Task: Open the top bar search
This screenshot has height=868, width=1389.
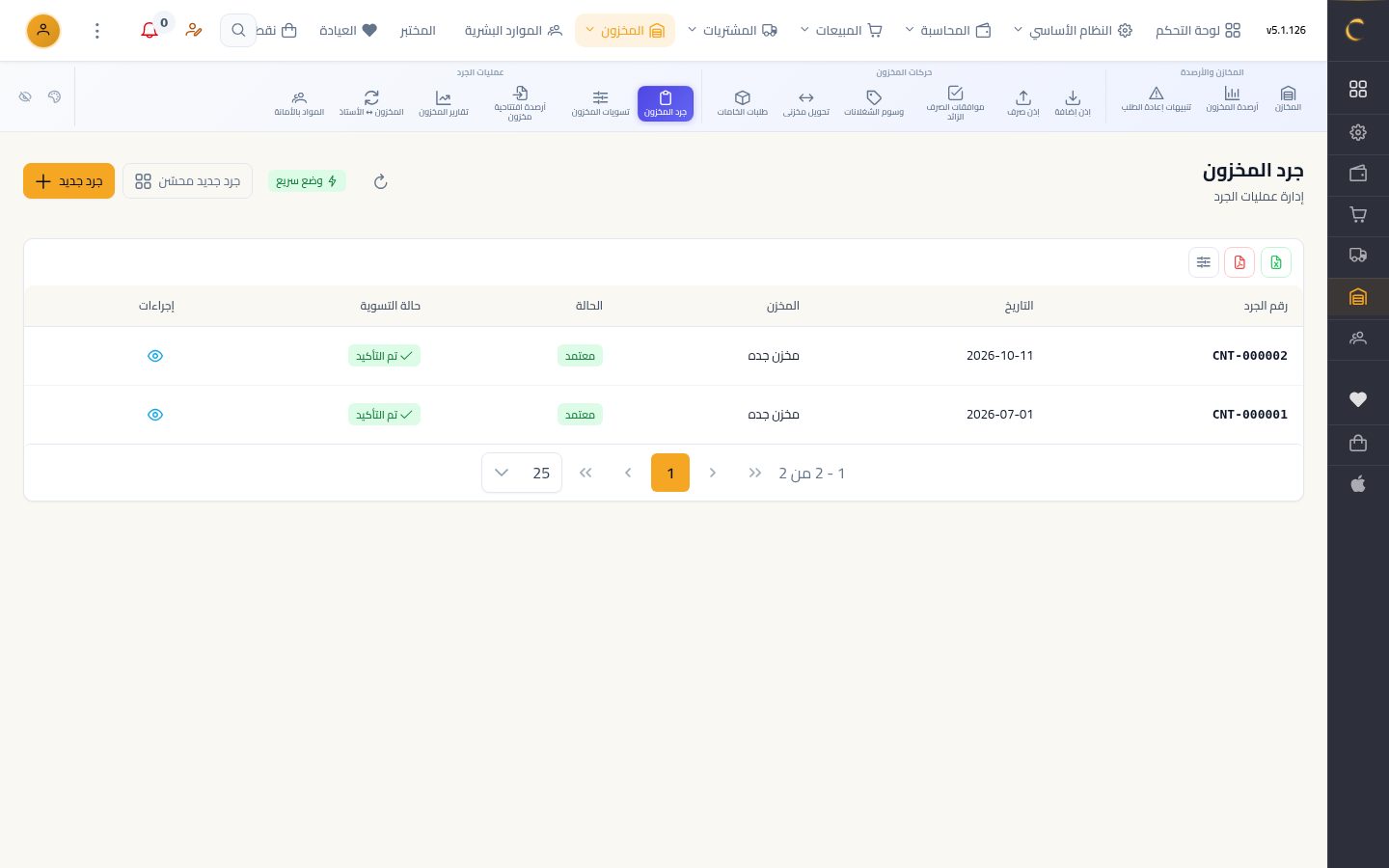Action: click(238, 31)
